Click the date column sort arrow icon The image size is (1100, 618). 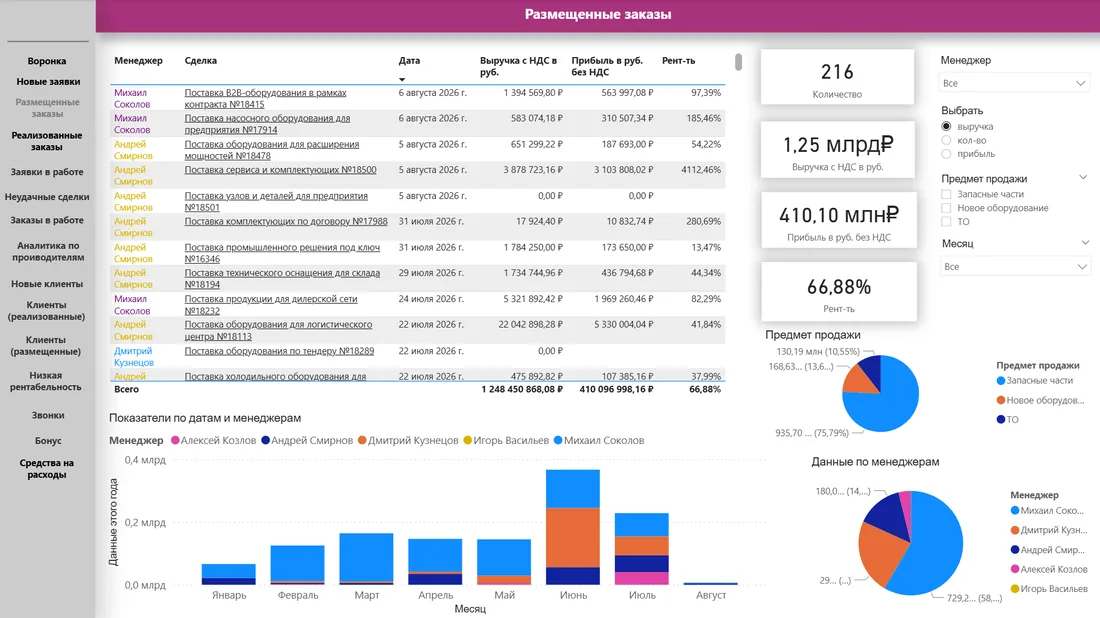click(x=402, y=79)
